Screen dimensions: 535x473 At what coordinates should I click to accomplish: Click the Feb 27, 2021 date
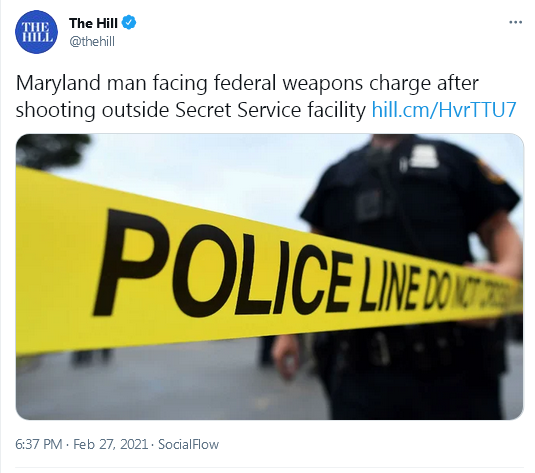tap(111, 444)
